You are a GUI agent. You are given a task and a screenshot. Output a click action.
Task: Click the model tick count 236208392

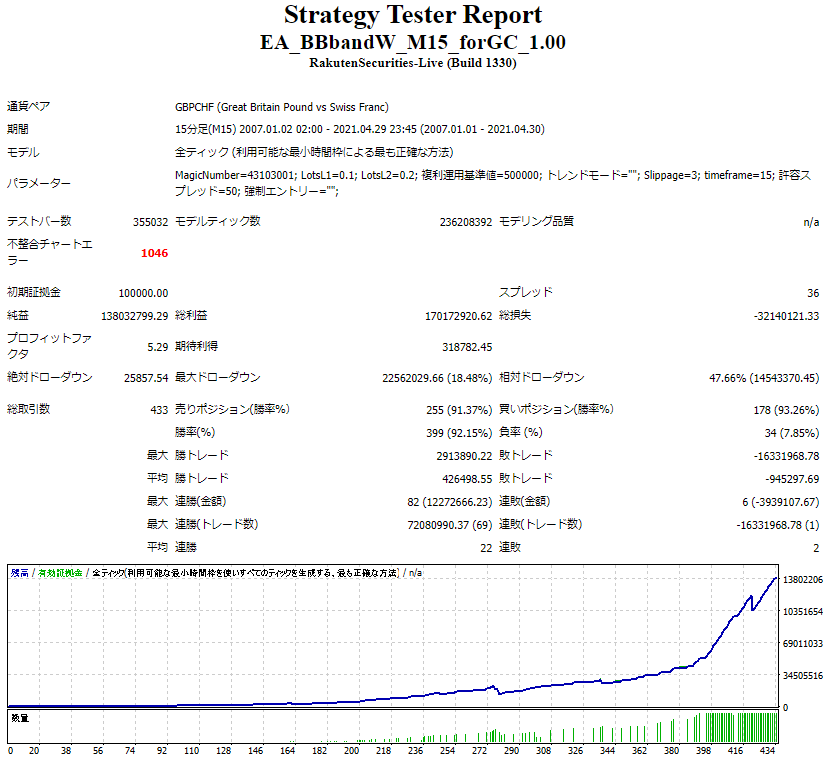[x=465, y=222]
